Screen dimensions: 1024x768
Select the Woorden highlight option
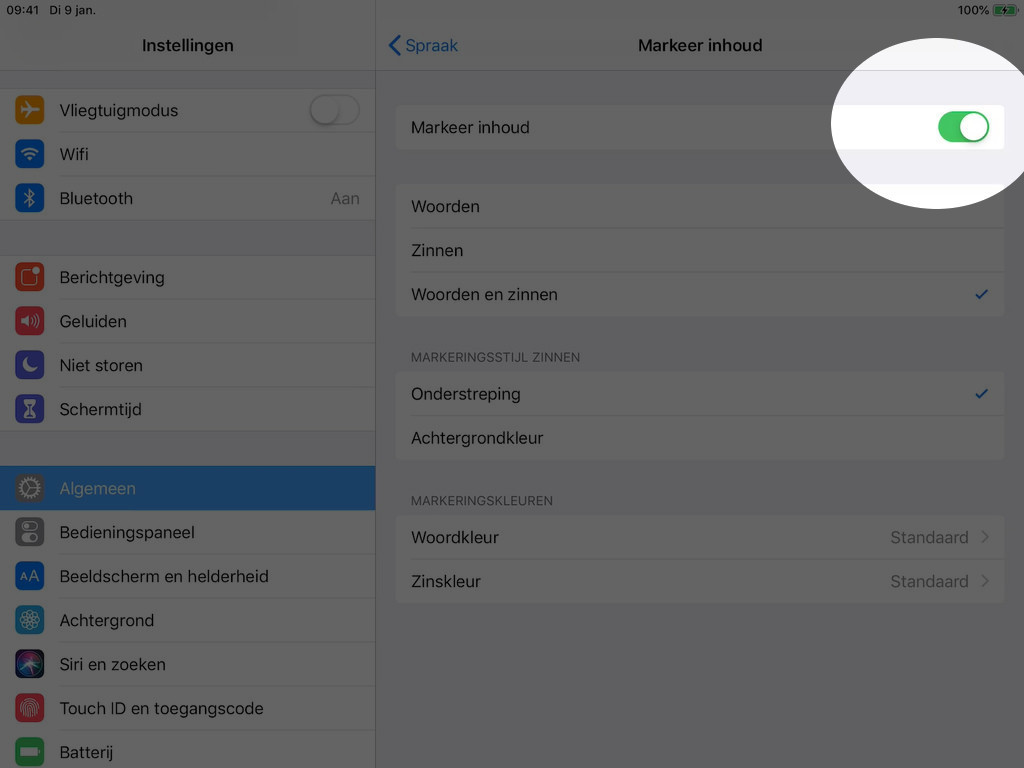[x=699, y=206]
